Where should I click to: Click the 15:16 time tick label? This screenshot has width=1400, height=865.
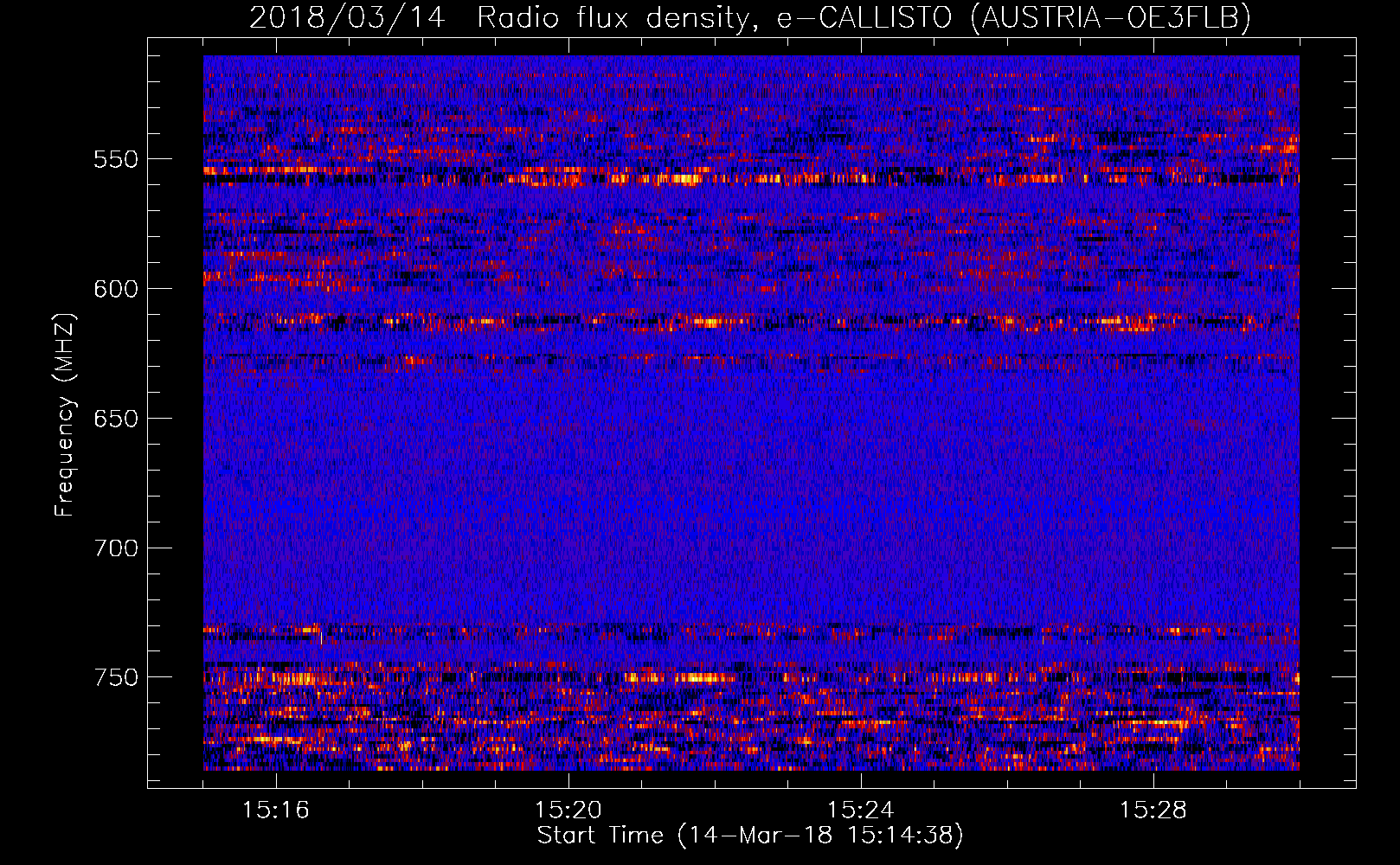pyautogui.click(x=276, y=811)
